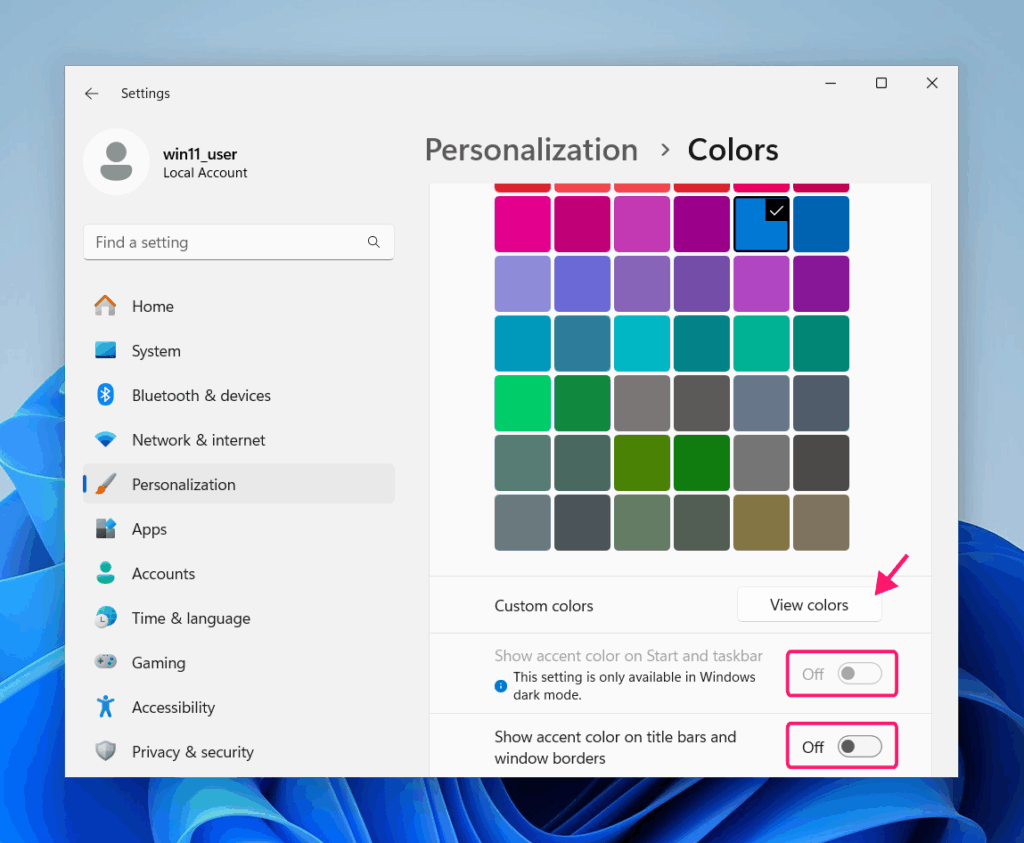Screen dimensions: 1024x843
Task: Click in the Find a setting box
Action: 239,242
